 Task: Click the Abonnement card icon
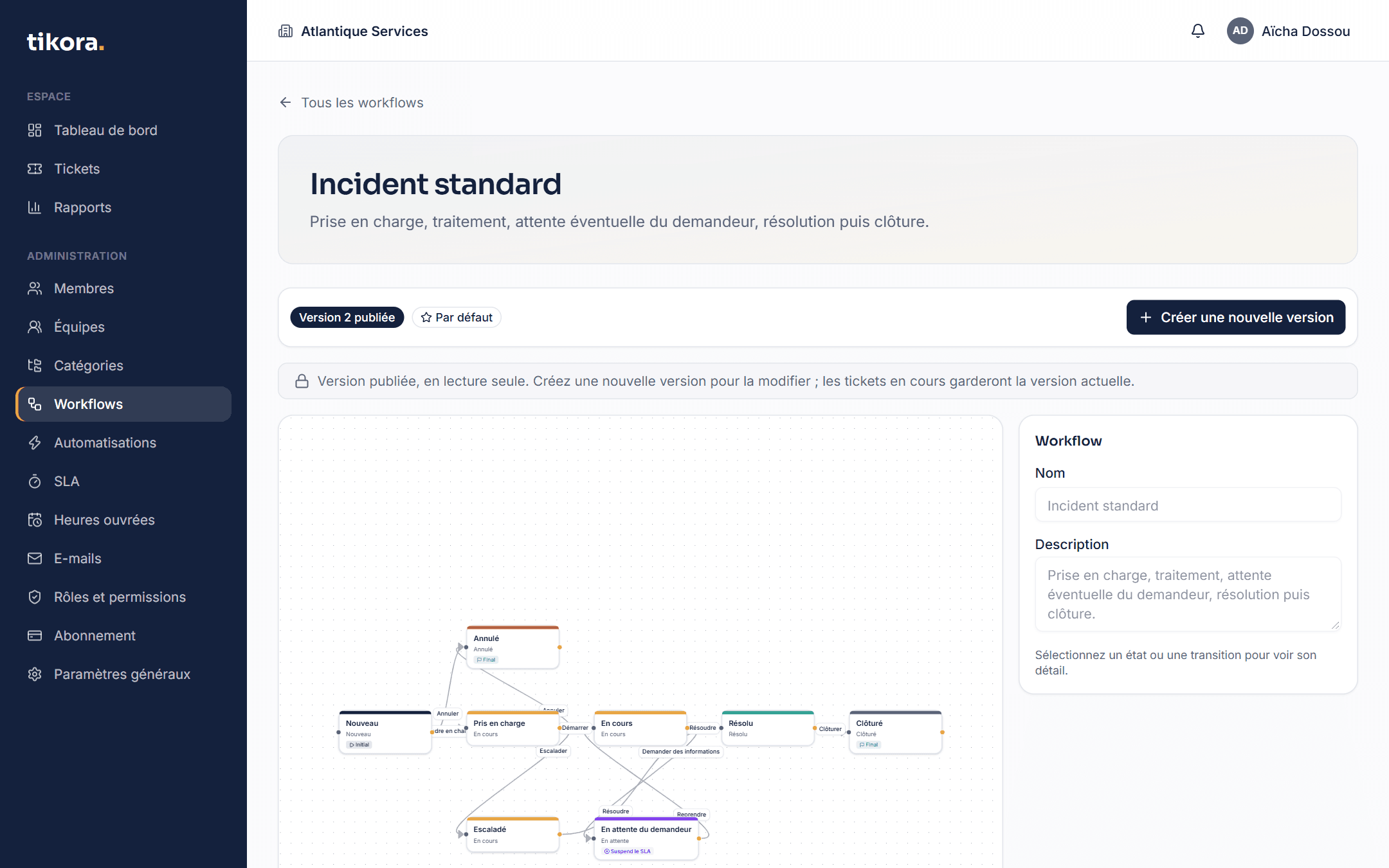tap(35, 635)
